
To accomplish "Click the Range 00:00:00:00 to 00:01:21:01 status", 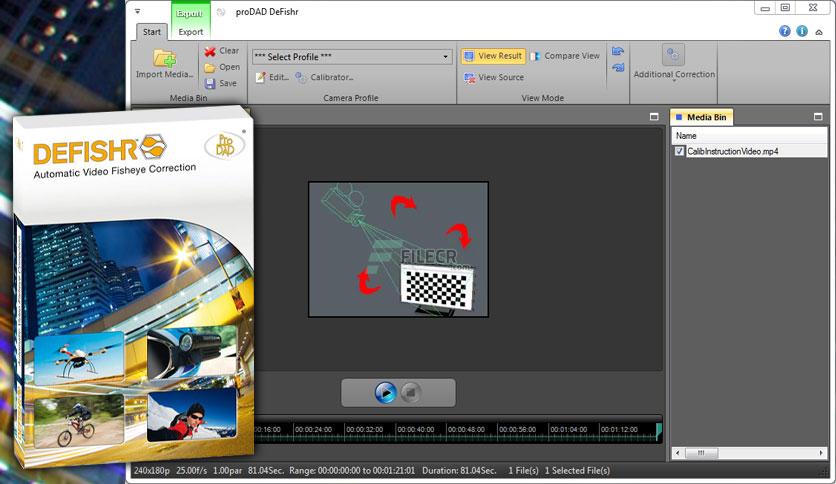I will point(352,471).
